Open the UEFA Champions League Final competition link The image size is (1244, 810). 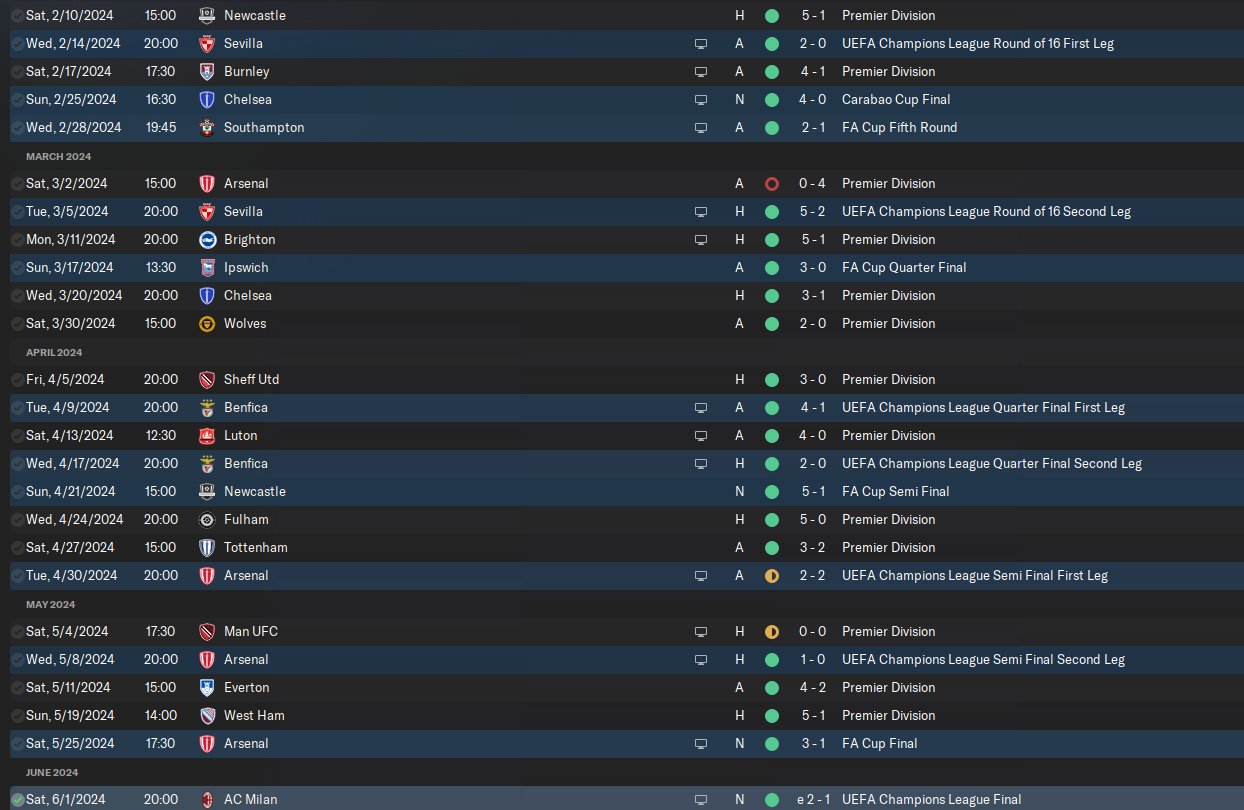click(931, 799)
